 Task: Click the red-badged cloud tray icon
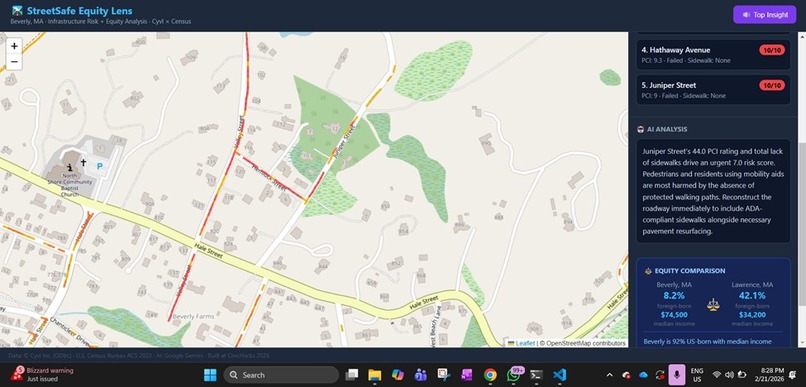point(626,375)
